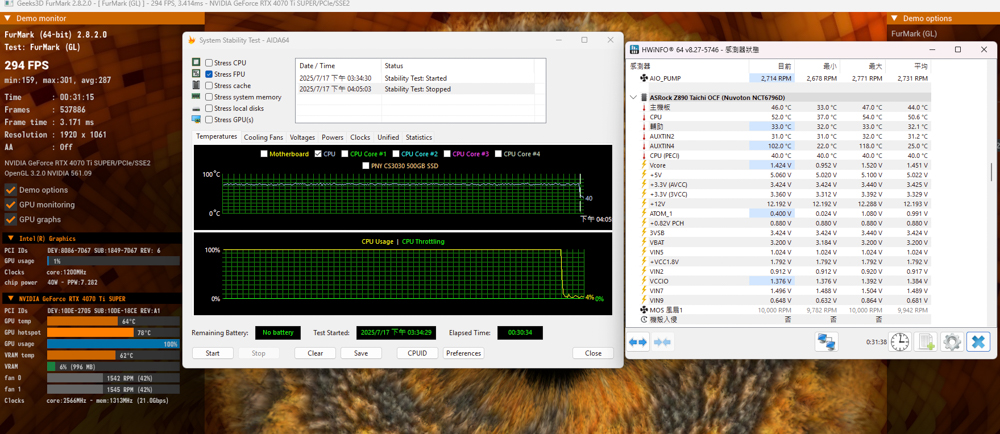Screen dimensions: 1000x434
Task: Click HWiNFO collapse columns faded arrows icon
Action: click(x=662, y=343)
